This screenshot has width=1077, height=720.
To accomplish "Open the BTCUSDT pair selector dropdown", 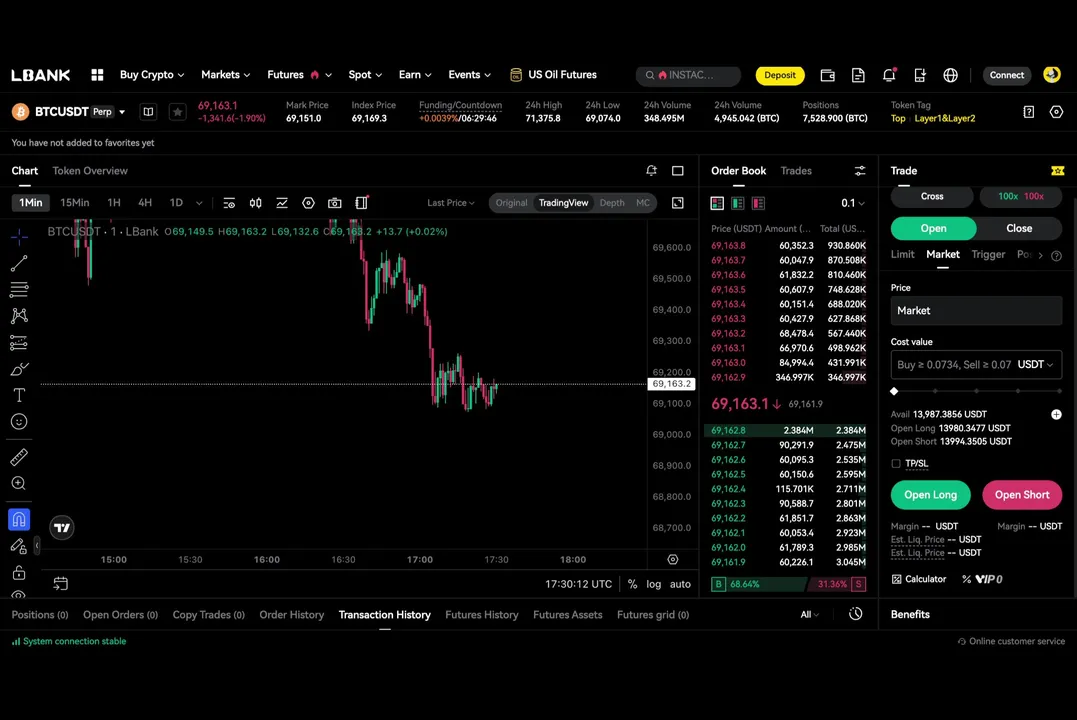I will (122, 112).
